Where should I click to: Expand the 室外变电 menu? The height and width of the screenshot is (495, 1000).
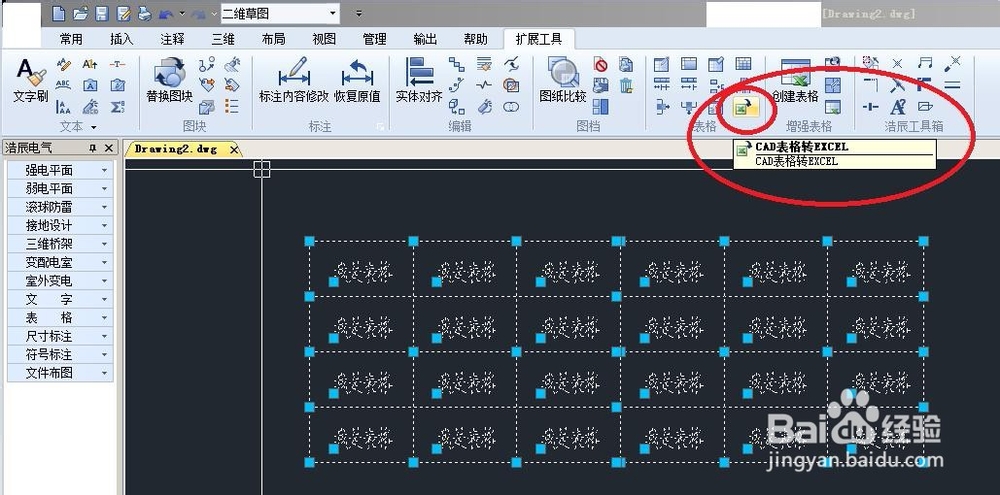pyautogui.click(x=60, y=281)
